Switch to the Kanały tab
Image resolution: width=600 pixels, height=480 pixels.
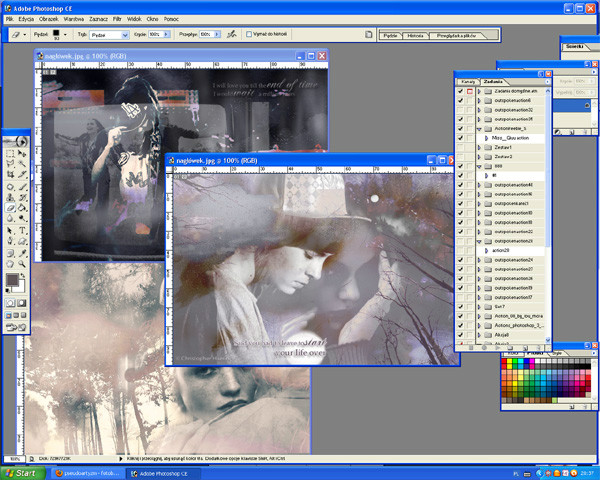click(x=468, y=82)
